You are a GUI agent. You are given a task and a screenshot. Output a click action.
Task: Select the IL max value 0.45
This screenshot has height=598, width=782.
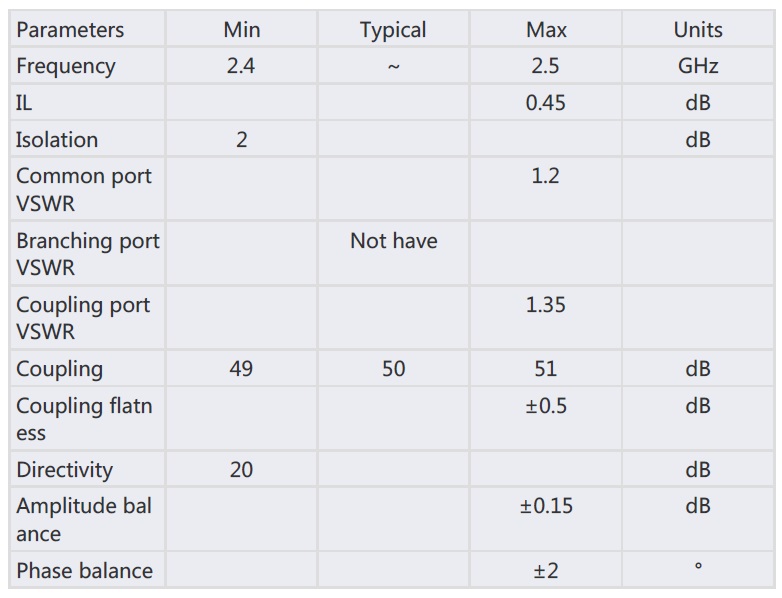click(x=546, y=103)
